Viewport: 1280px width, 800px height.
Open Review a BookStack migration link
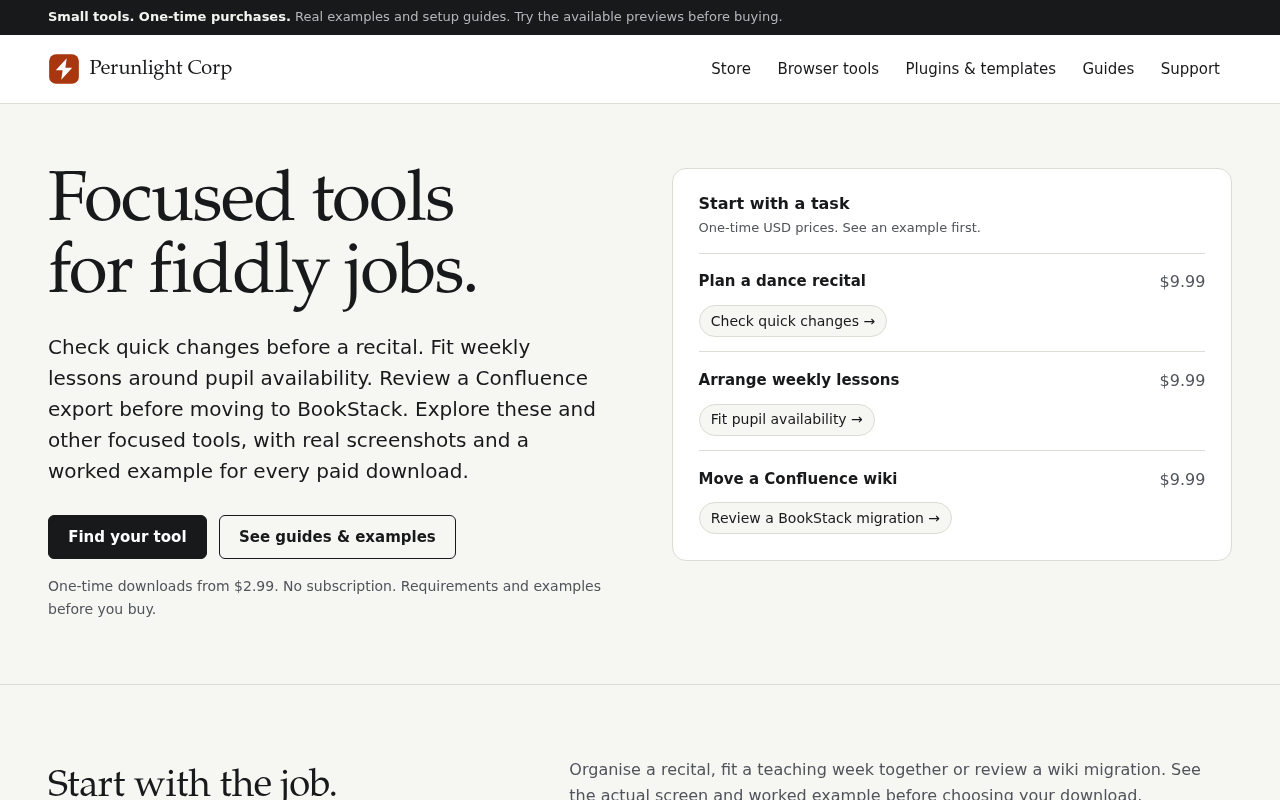[825, 518]
